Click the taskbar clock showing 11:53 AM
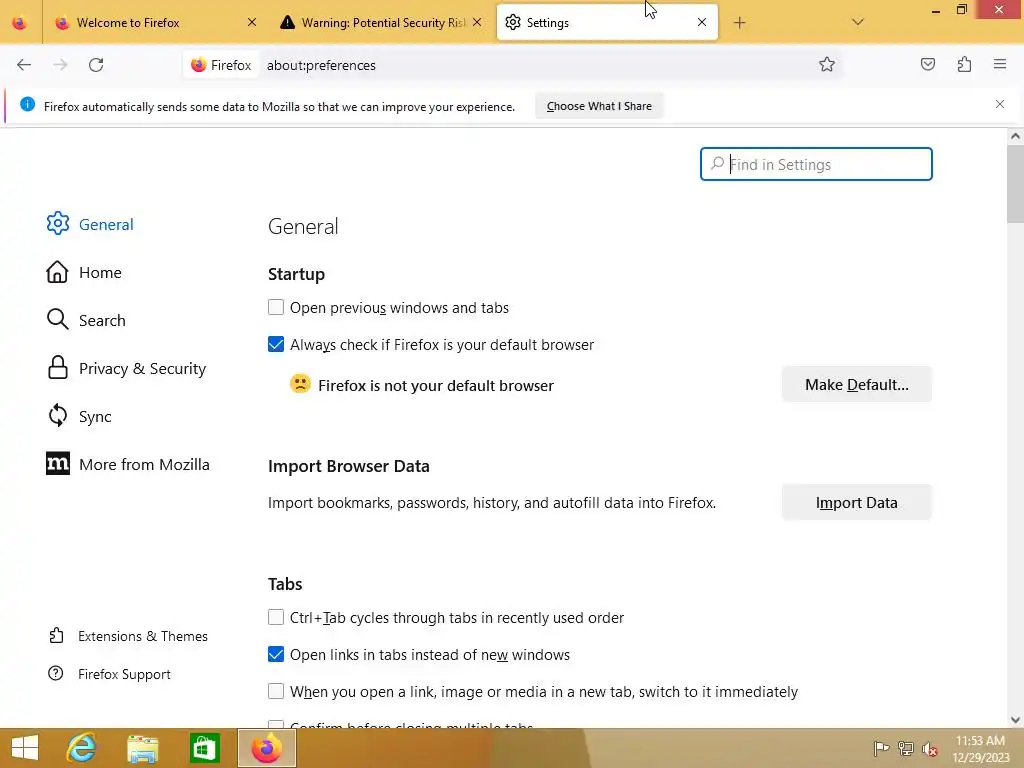Viewport: 1024px width, 768px height. [980, 748]
